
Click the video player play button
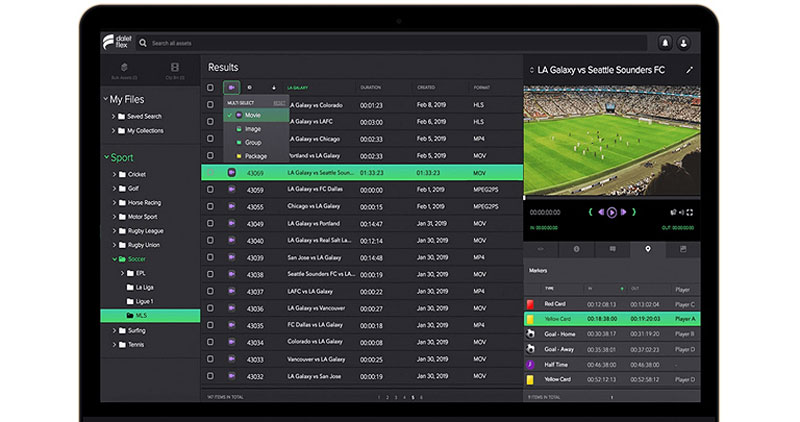click(611, 212)
